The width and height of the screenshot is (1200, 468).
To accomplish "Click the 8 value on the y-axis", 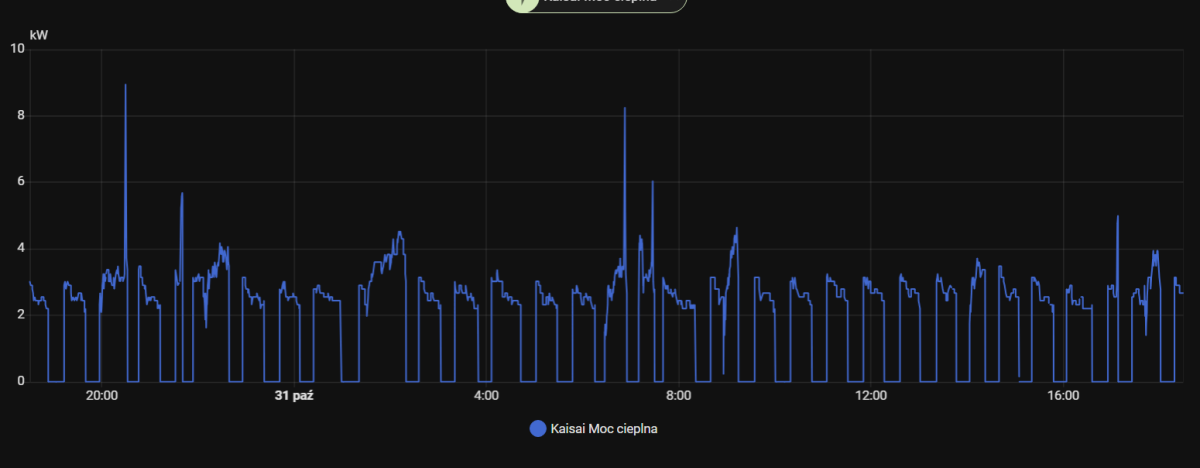I will (20, 115).
